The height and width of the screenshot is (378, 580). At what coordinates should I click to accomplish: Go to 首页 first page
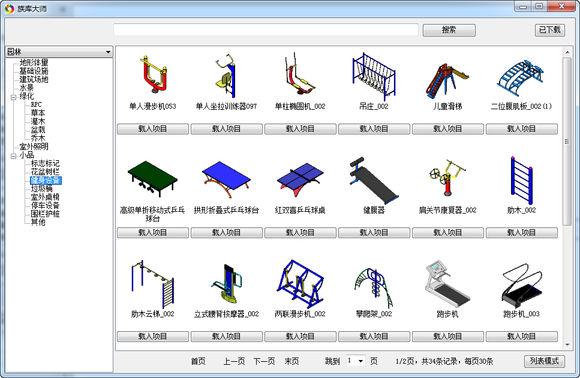click(198, 361)
